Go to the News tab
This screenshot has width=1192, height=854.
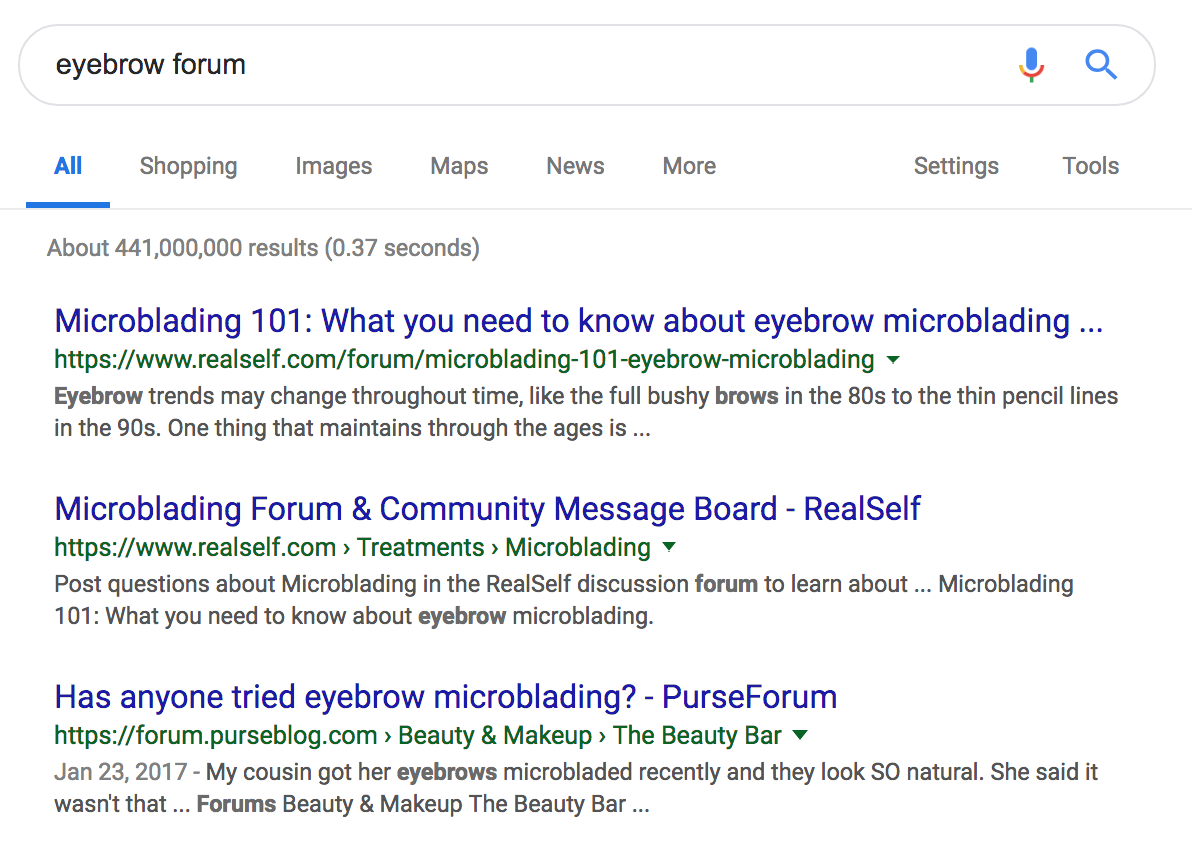click(x=575, y=166)
